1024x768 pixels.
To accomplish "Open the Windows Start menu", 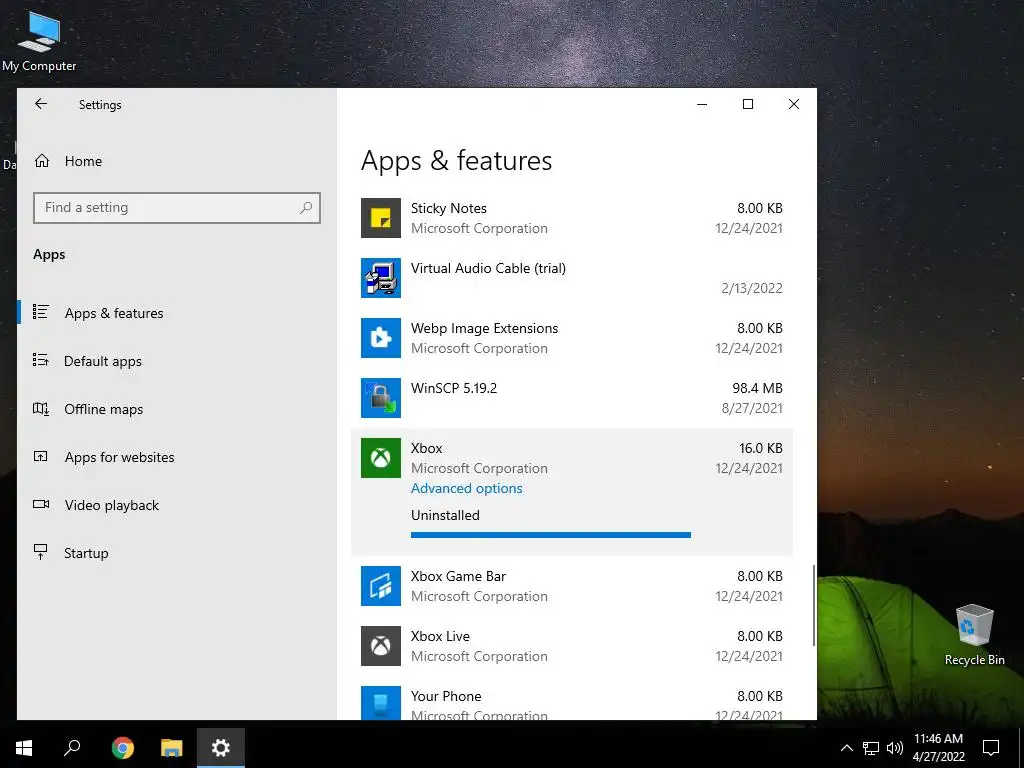I will pos(24,748).
